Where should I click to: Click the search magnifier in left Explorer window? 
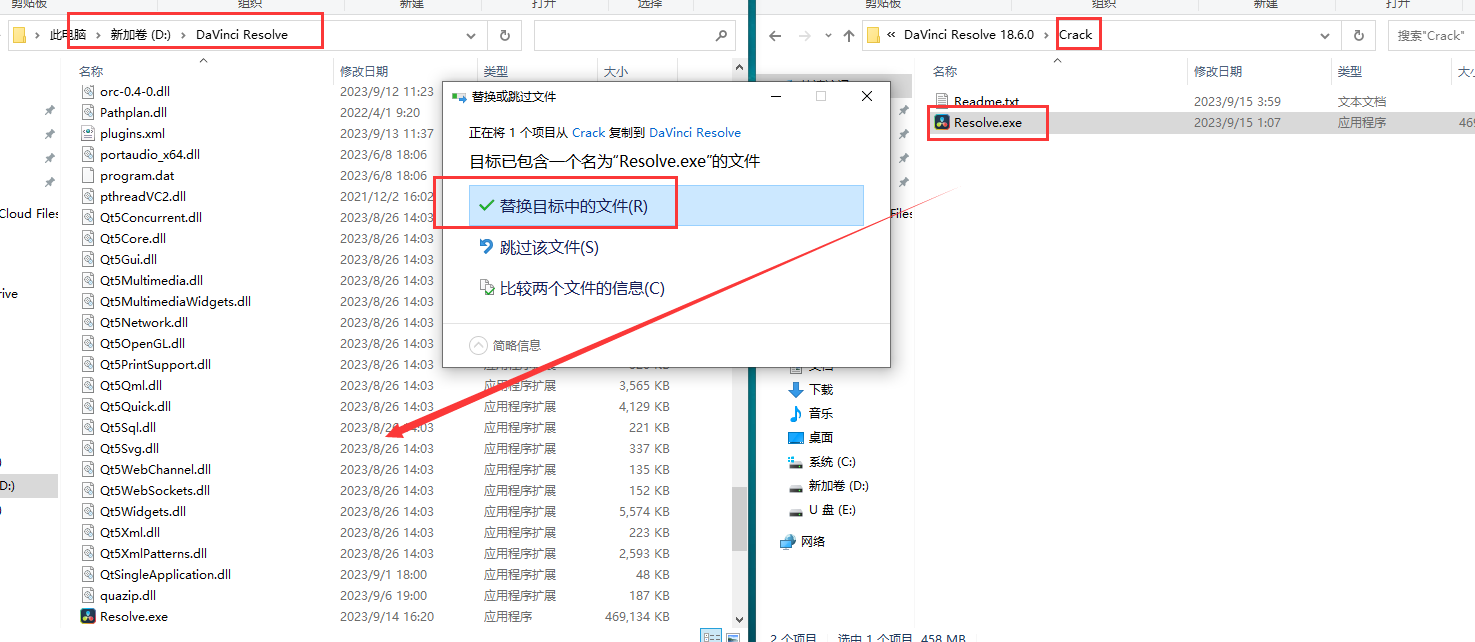(721, 35)
